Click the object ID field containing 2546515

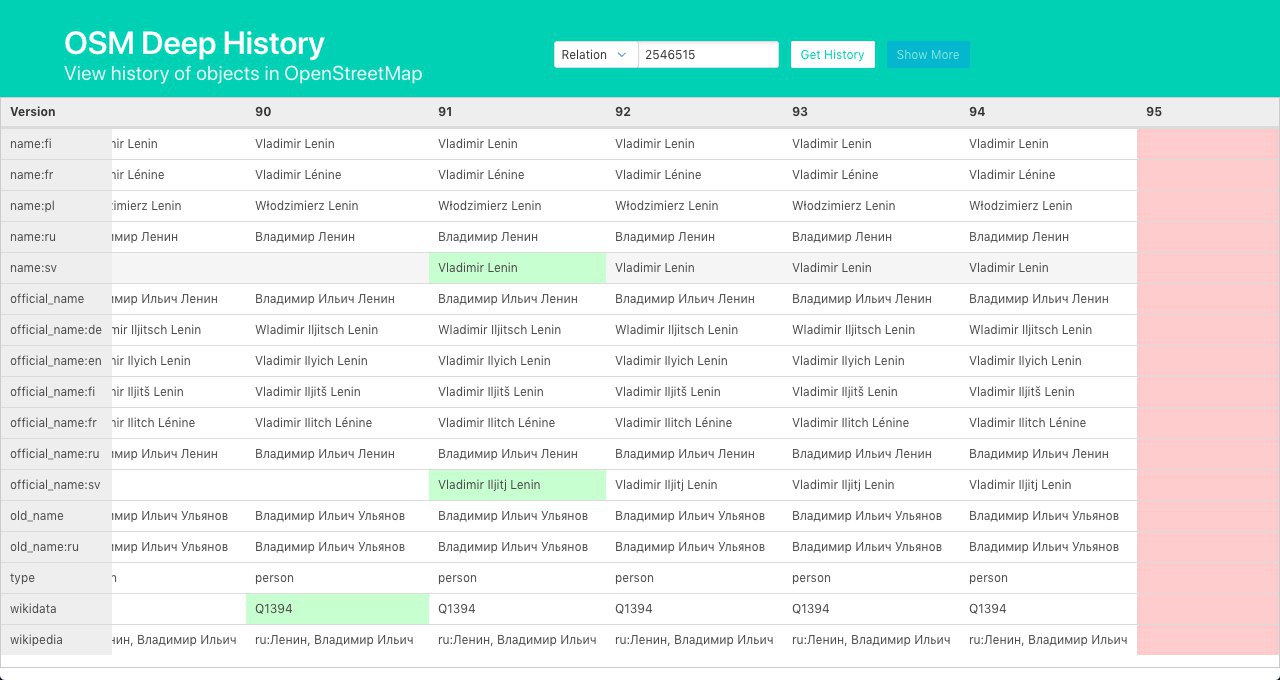pos(708,55)
